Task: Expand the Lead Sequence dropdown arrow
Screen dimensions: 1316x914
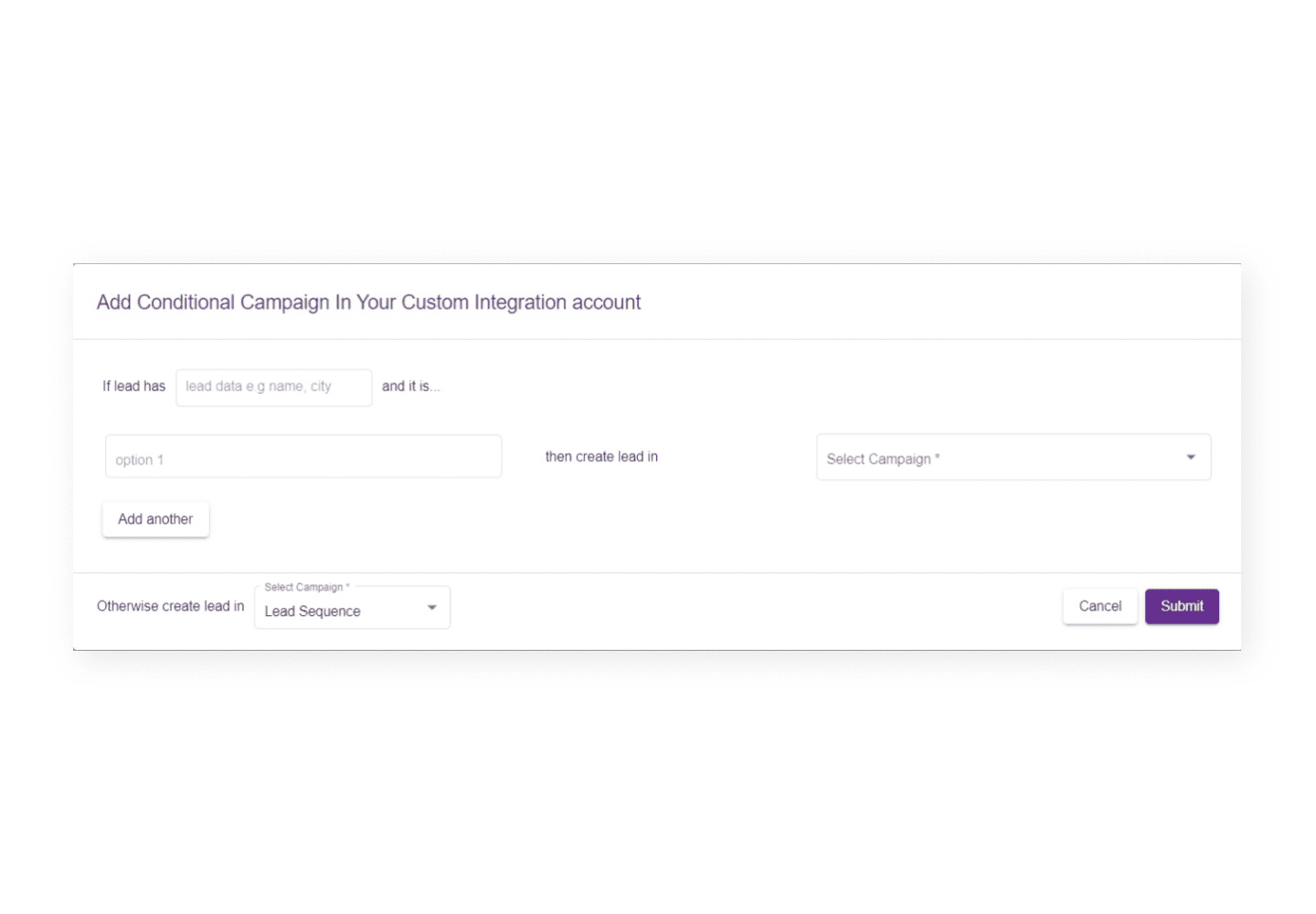Action: 432,608
